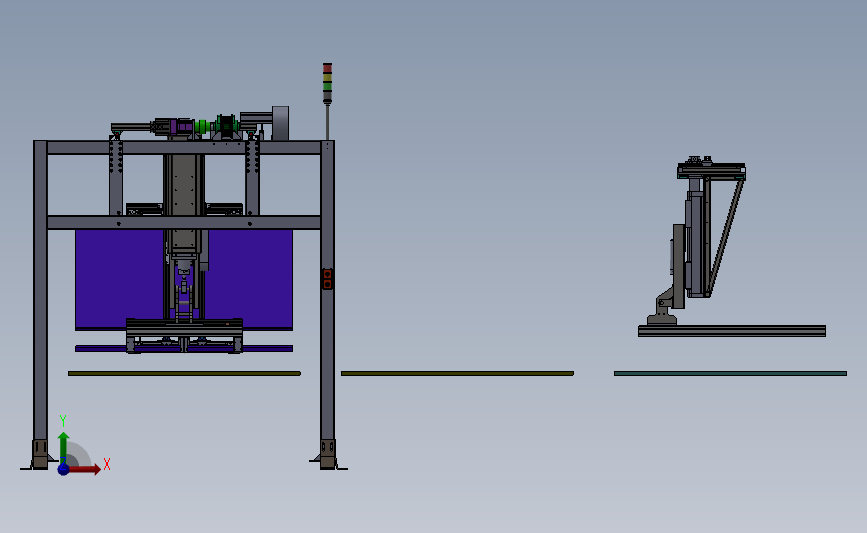This screenshot has height=533, width=867.
Task: Click the blue Z axis ball of triad
Action: point(63,469)
